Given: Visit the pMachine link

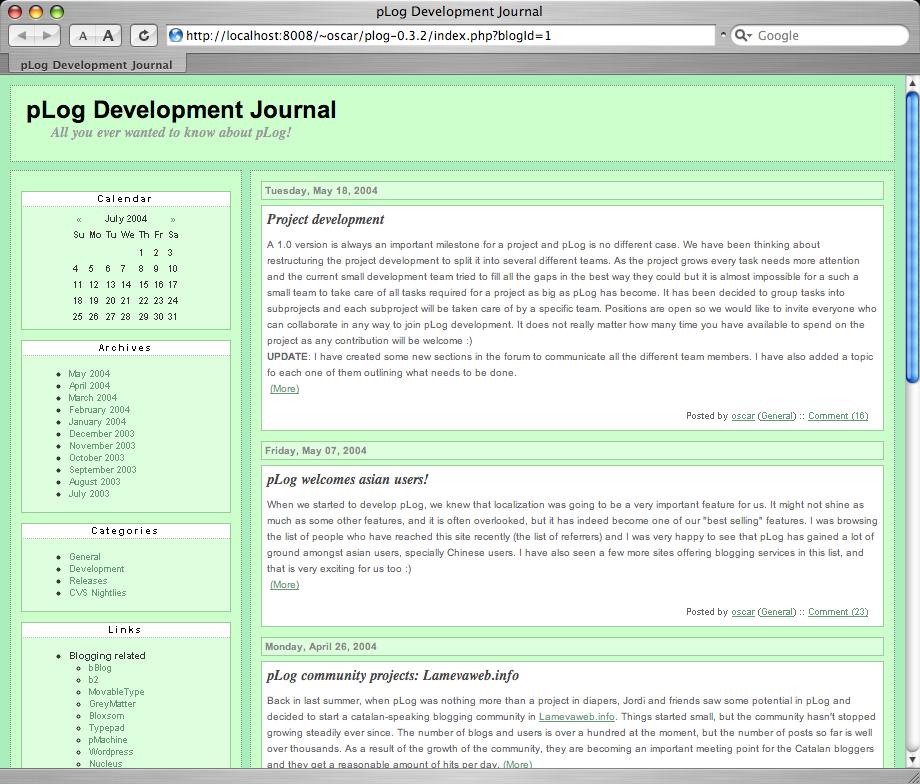Looking at the screenshot, I should [107, 740].
